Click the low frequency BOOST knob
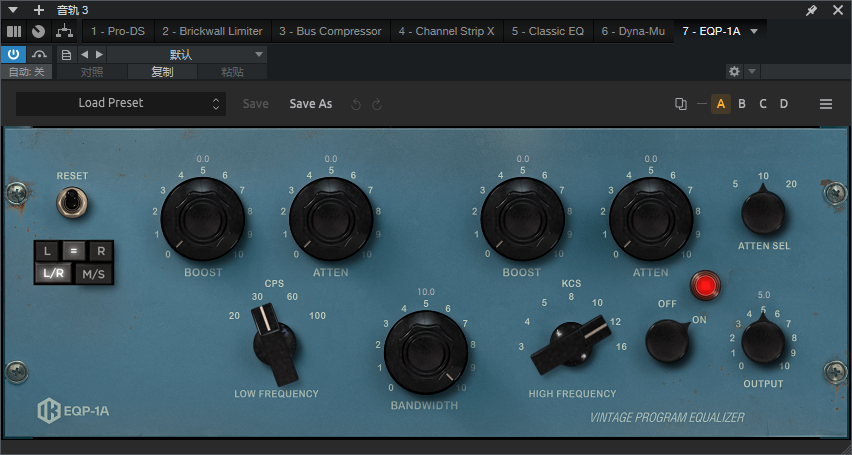Image resolution: width=852 pixels, height=455 pixels. tap(203, 219)
